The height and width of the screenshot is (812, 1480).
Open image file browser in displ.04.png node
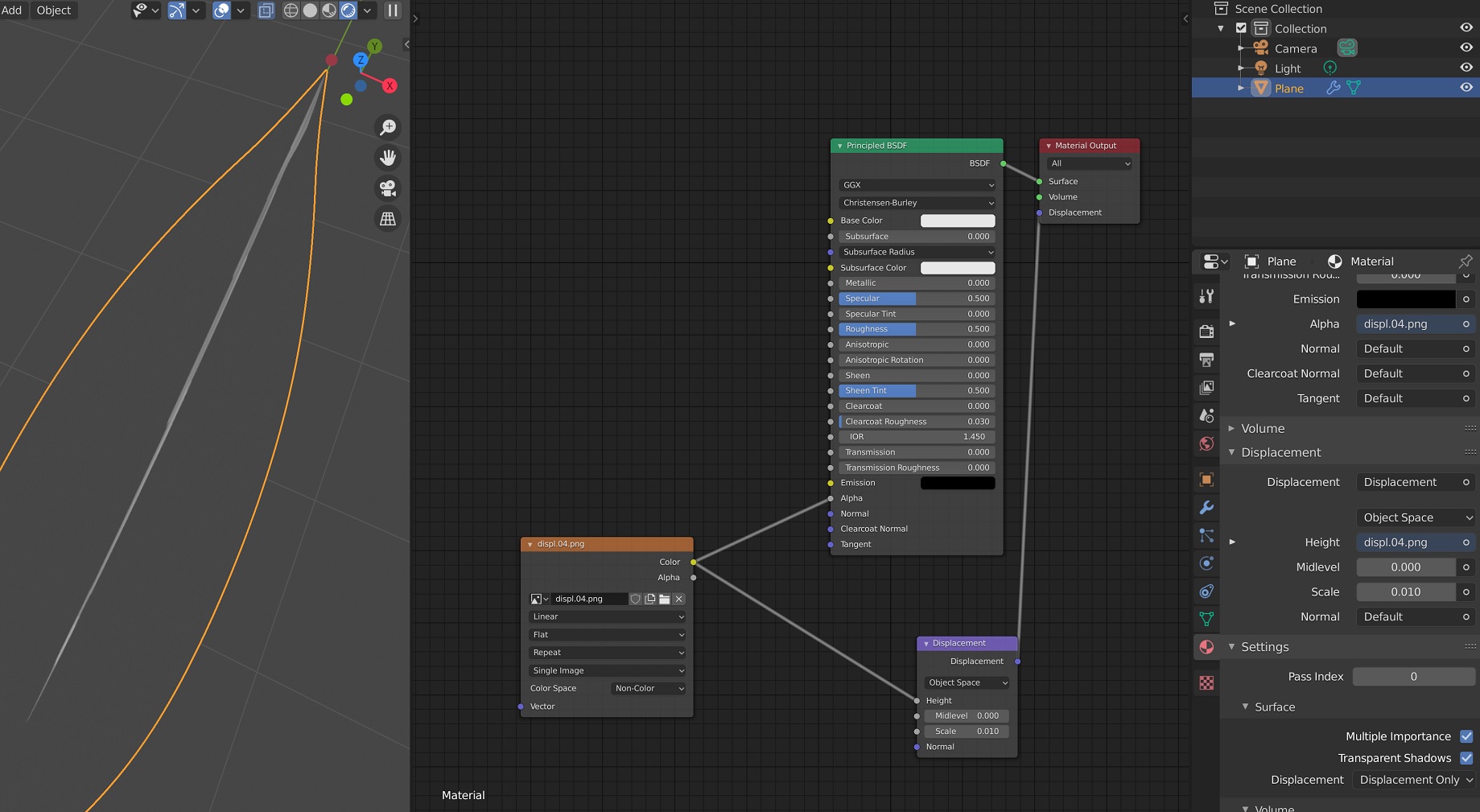(664, 599)
